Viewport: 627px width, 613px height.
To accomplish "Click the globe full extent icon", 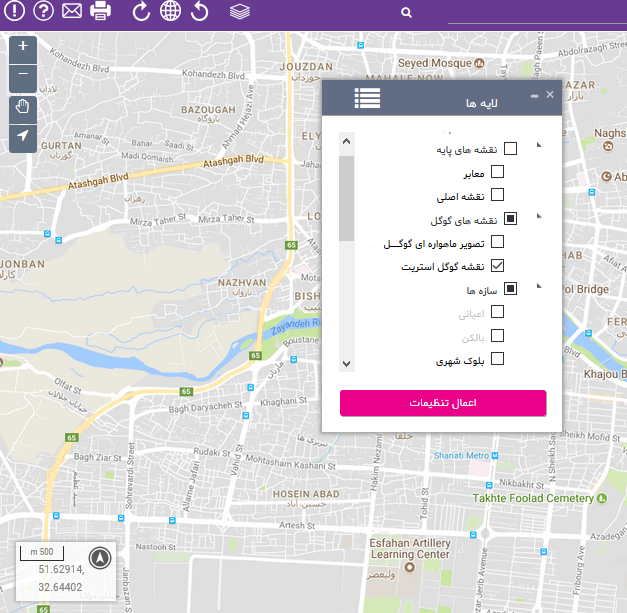I will [x=170, y=11].
